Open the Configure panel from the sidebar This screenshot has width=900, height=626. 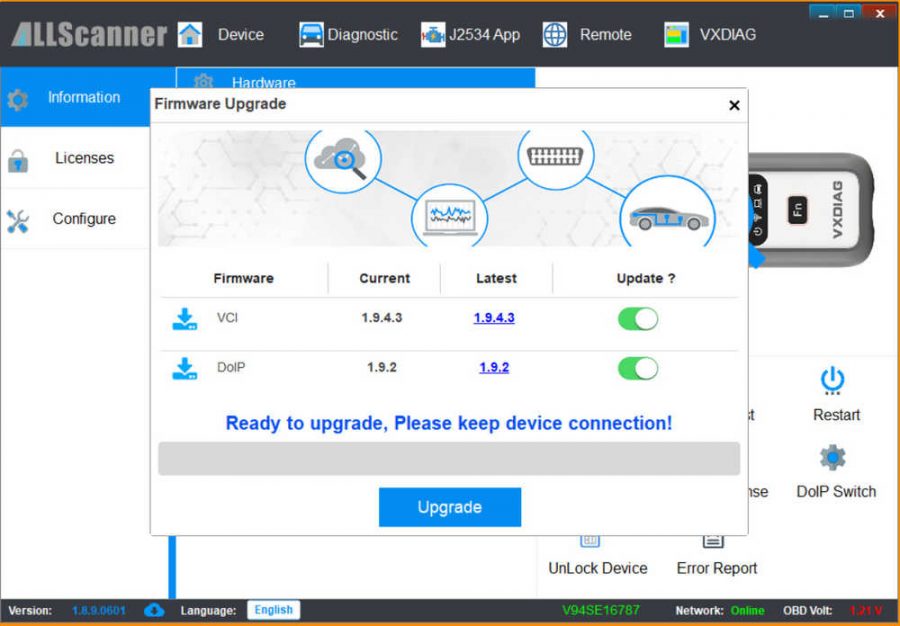[84, 219]
